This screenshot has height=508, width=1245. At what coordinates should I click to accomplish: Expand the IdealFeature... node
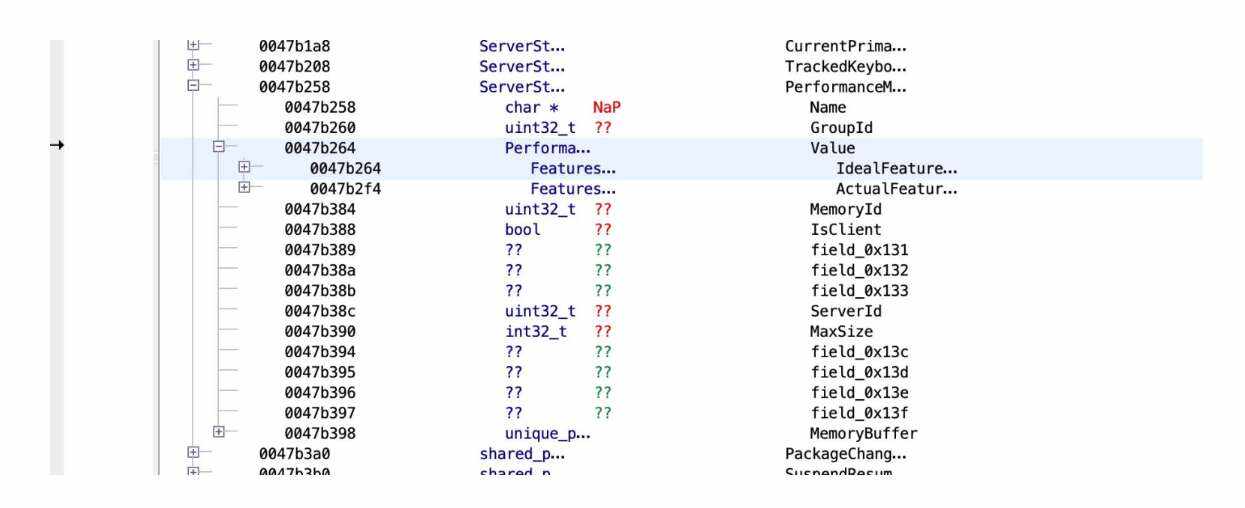click(245, 168)
